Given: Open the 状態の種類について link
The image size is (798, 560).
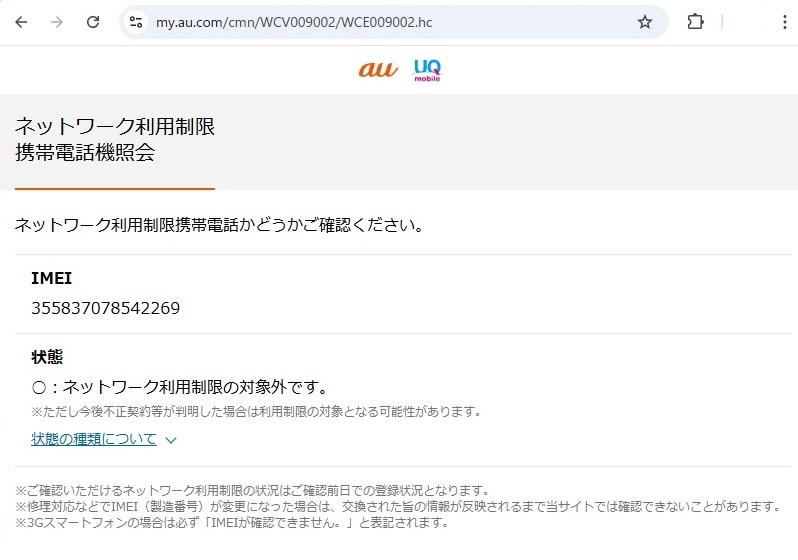Looking at the screenshot, I should tap(94, 439).
